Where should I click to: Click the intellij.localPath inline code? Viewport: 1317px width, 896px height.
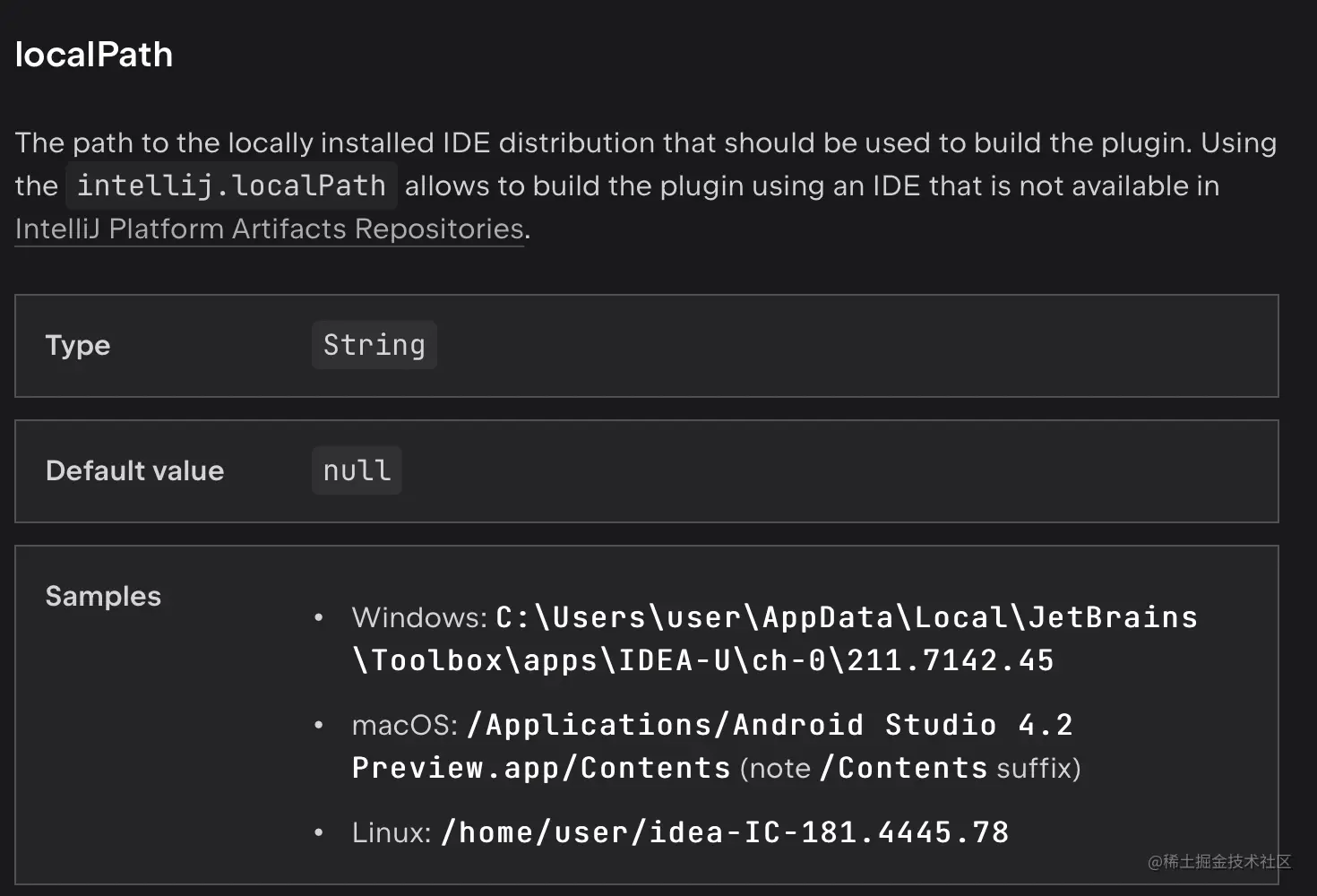[231, 185]
